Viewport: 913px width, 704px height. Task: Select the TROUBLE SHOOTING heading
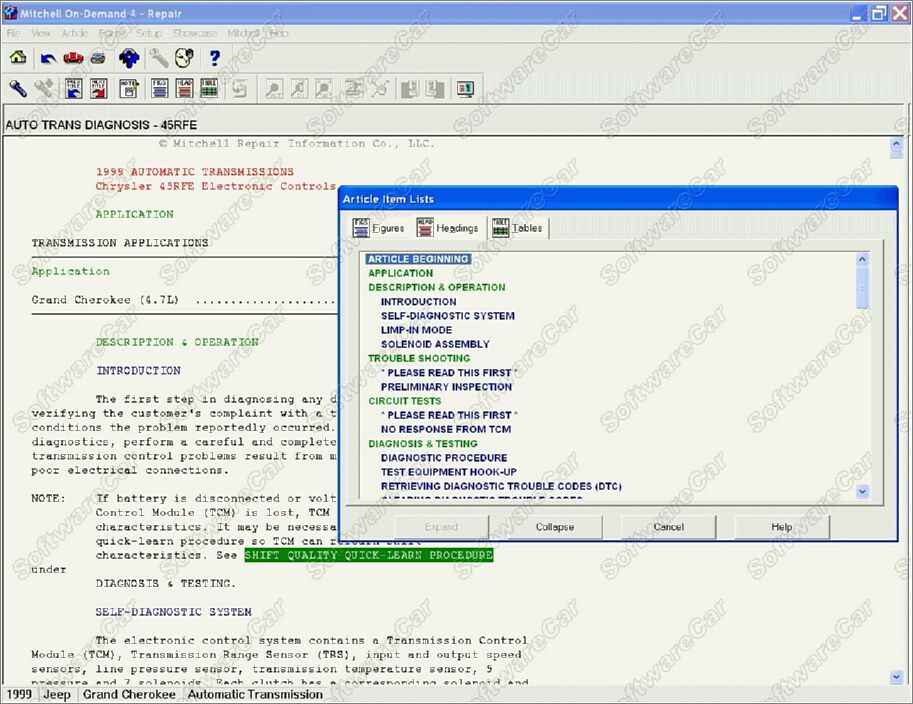418,358
